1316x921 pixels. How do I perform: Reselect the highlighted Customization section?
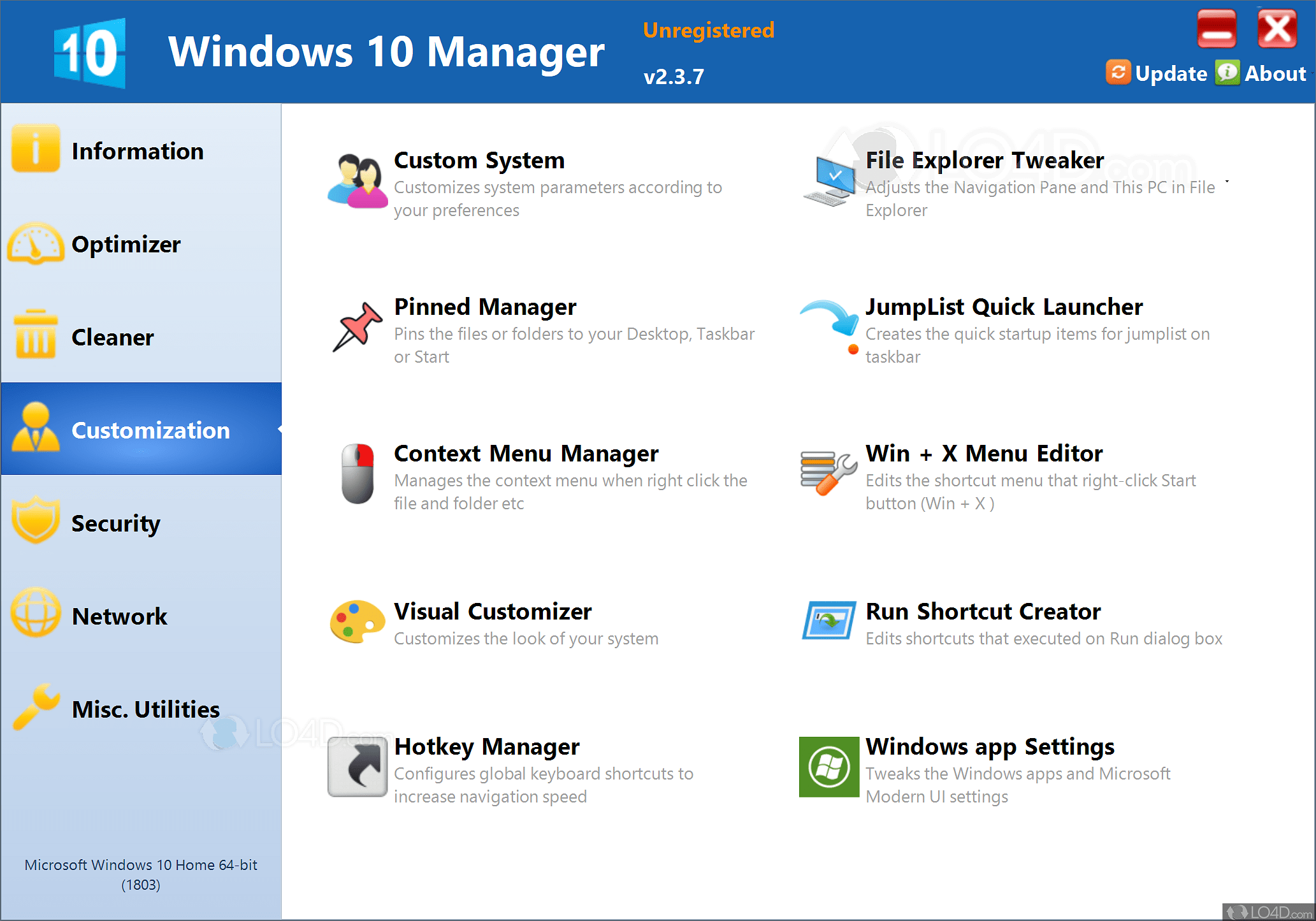pyautogui.click(x=150, y=430)
